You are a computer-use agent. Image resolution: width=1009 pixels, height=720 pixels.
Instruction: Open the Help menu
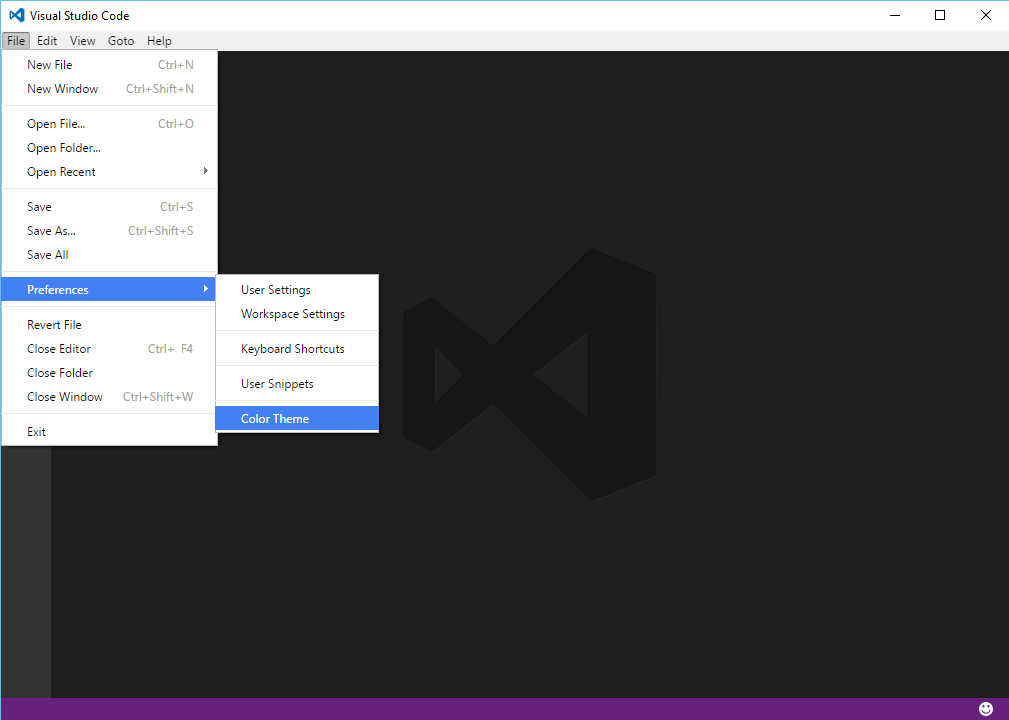coord(159,41)
